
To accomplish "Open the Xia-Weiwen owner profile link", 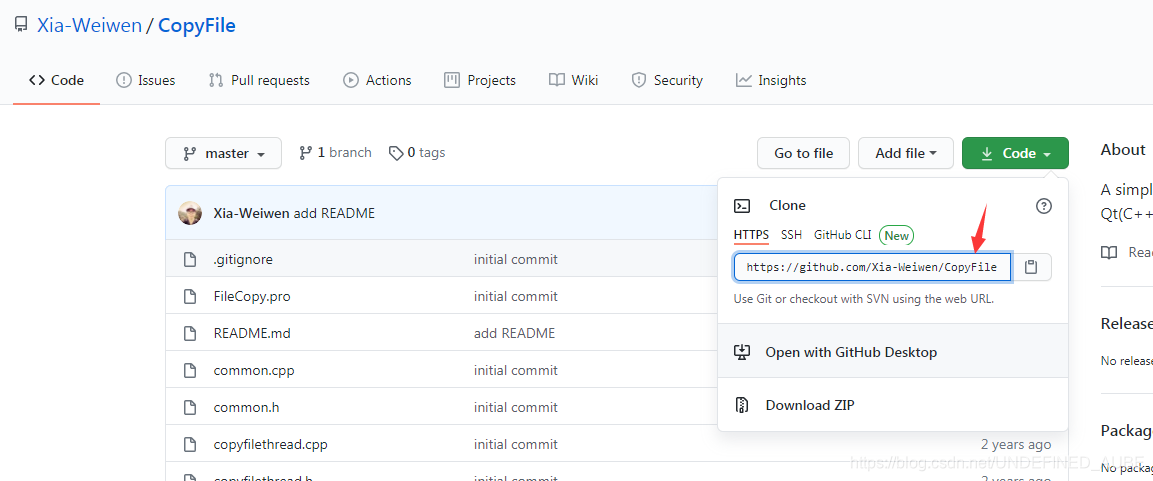I will pyautogui.click(x=89, y=26).
